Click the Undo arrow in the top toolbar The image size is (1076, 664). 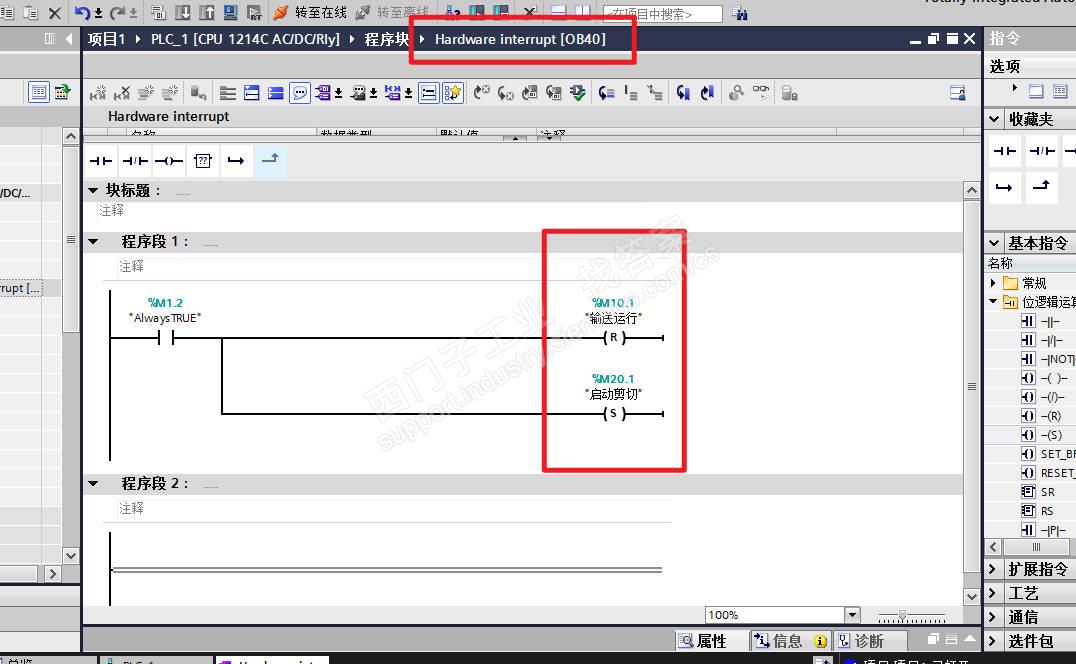click(x=82, y=12)
